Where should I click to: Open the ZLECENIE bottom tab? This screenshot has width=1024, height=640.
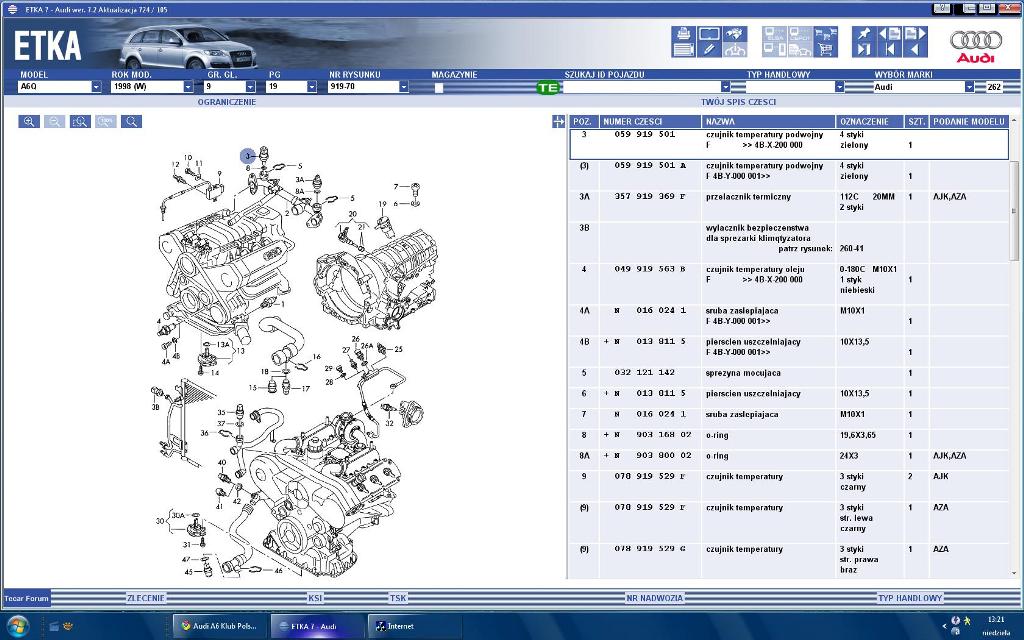(x=146, y=598)
